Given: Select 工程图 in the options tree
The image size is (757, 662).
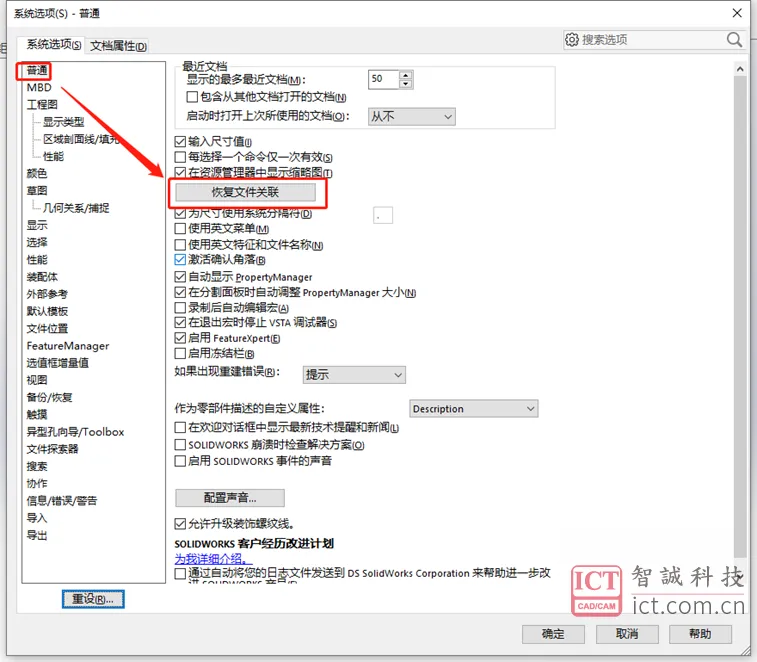Looking at the screenshot, I should [x=42, y=104].
